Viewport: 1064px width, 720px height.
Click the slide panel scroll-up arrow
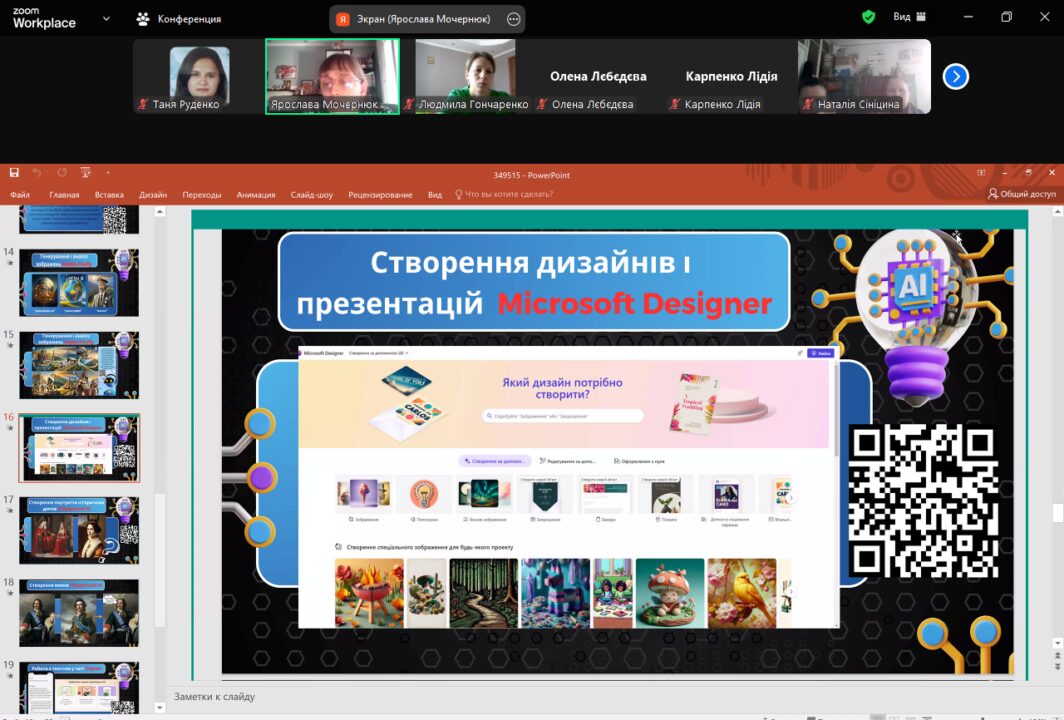point(160,212)
